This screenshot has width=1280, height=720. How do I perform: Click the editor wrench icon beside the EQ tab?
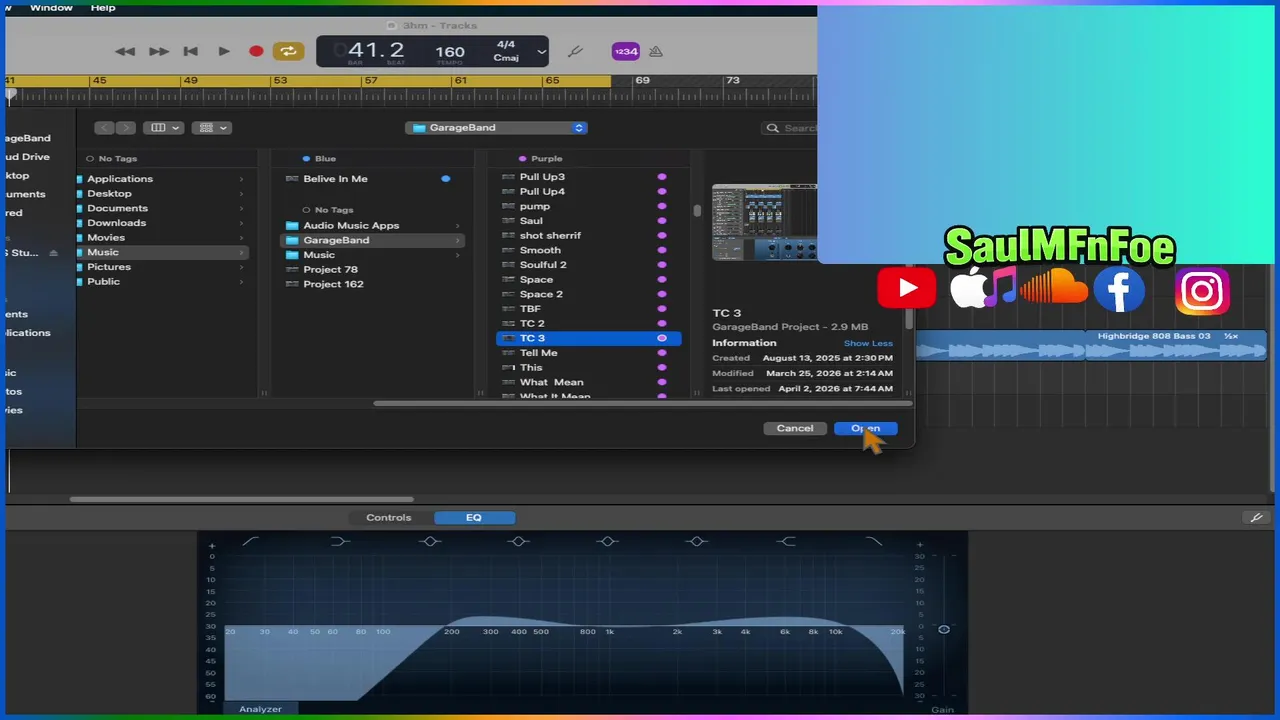(x=1256, y=518)
